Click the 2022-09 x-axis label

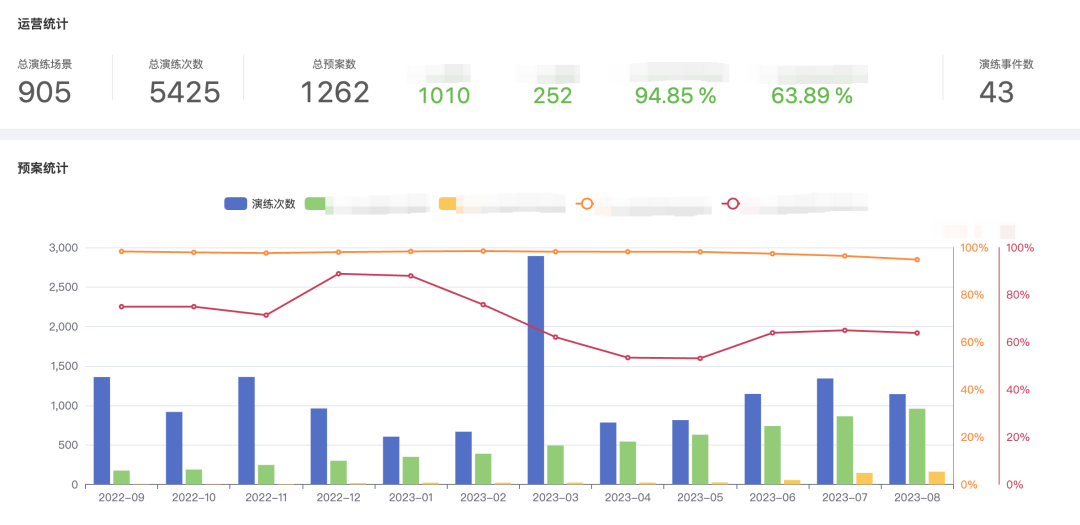(121, 497)
